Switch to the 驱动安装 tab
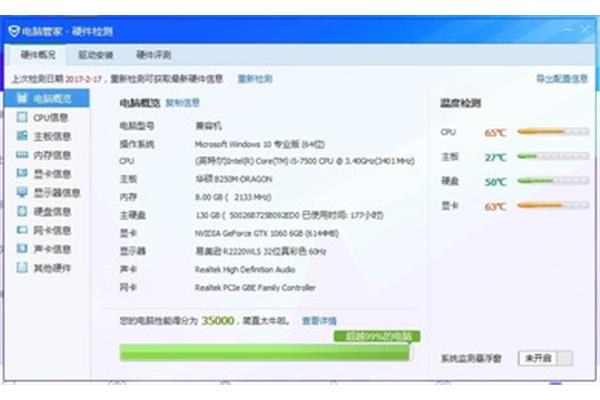 click(96, 55)
